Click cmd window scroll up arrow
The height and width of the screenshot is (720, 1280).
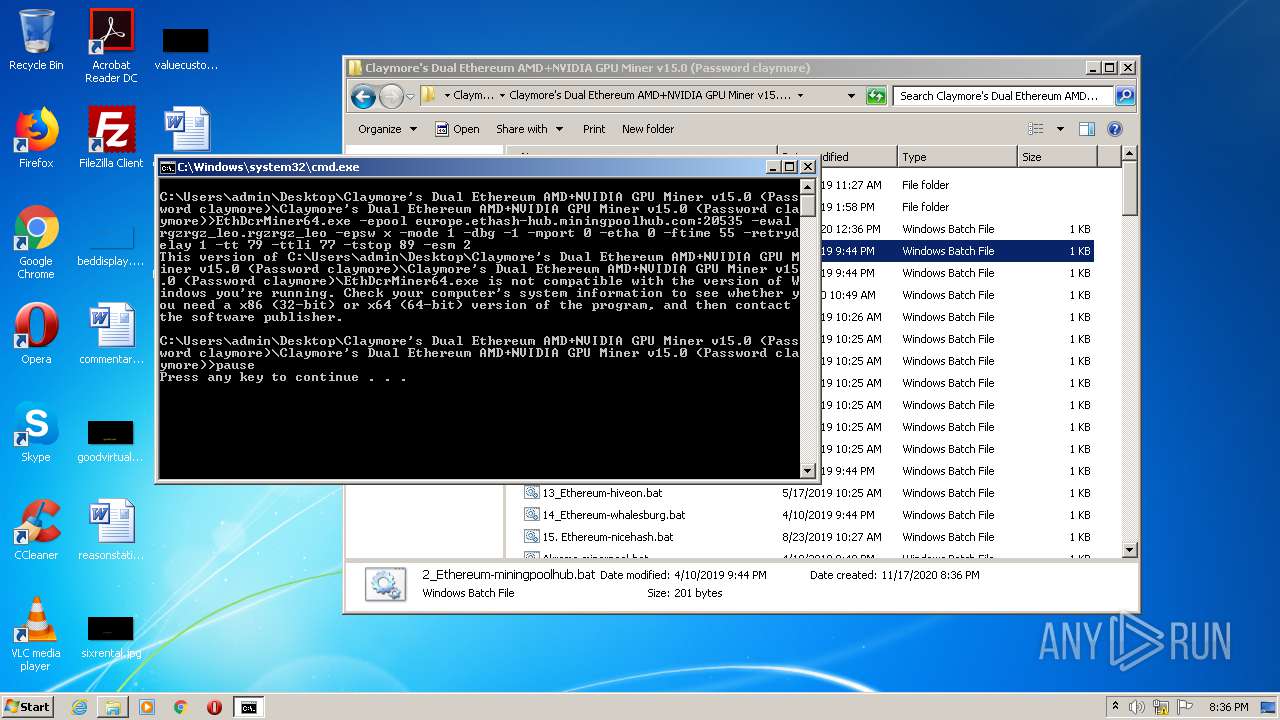point(808,187)
